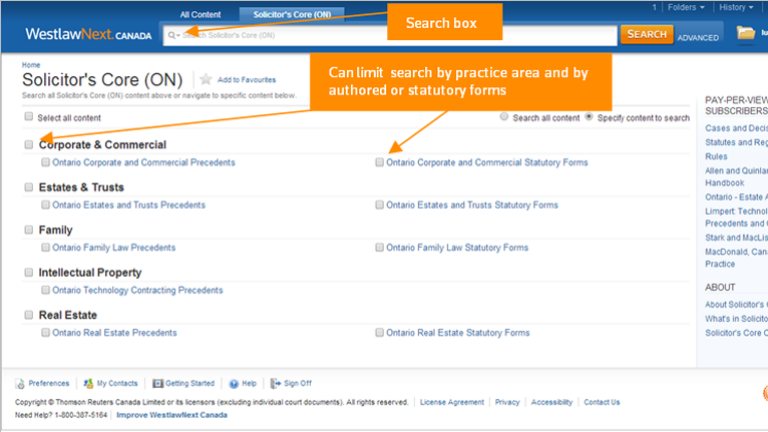
Task: Open Ontario Estates and Trusts Precedents link
Action: pyautogui.click(x=129, y=205)
